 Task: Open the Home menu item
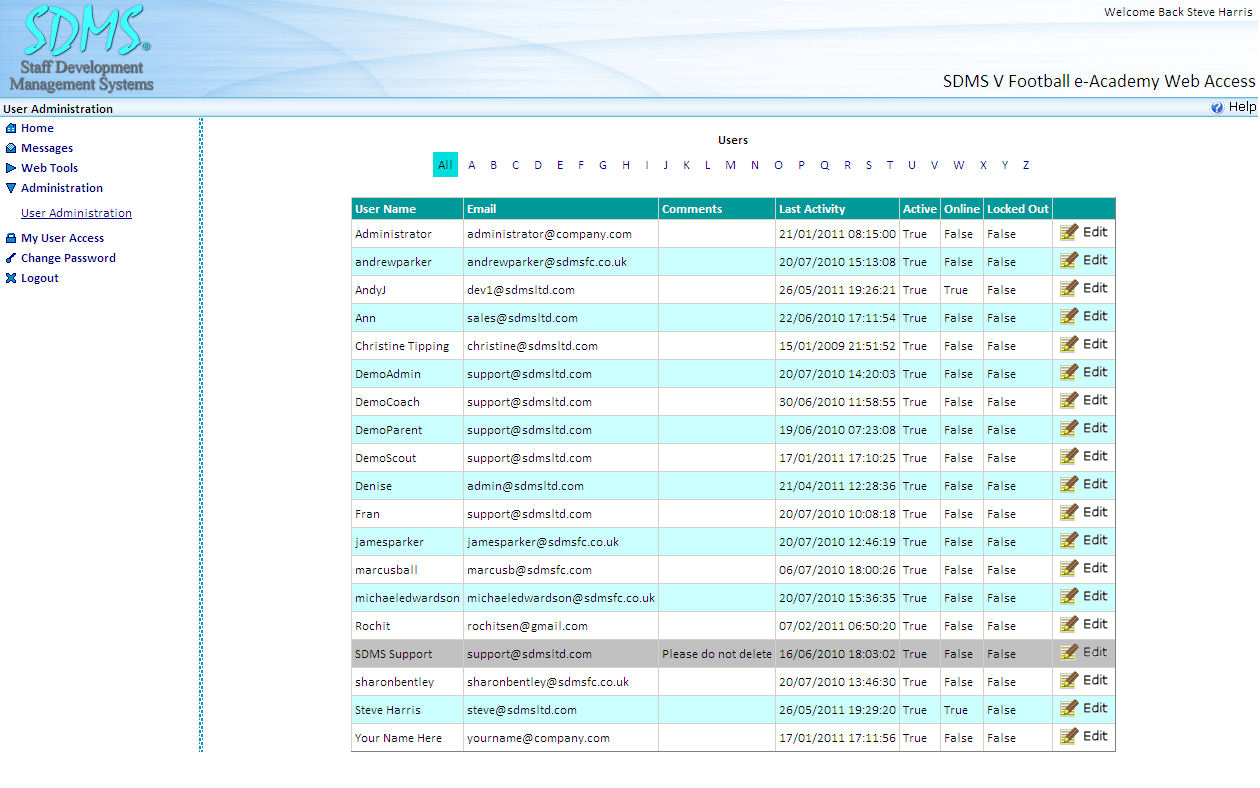coord(37,128)
